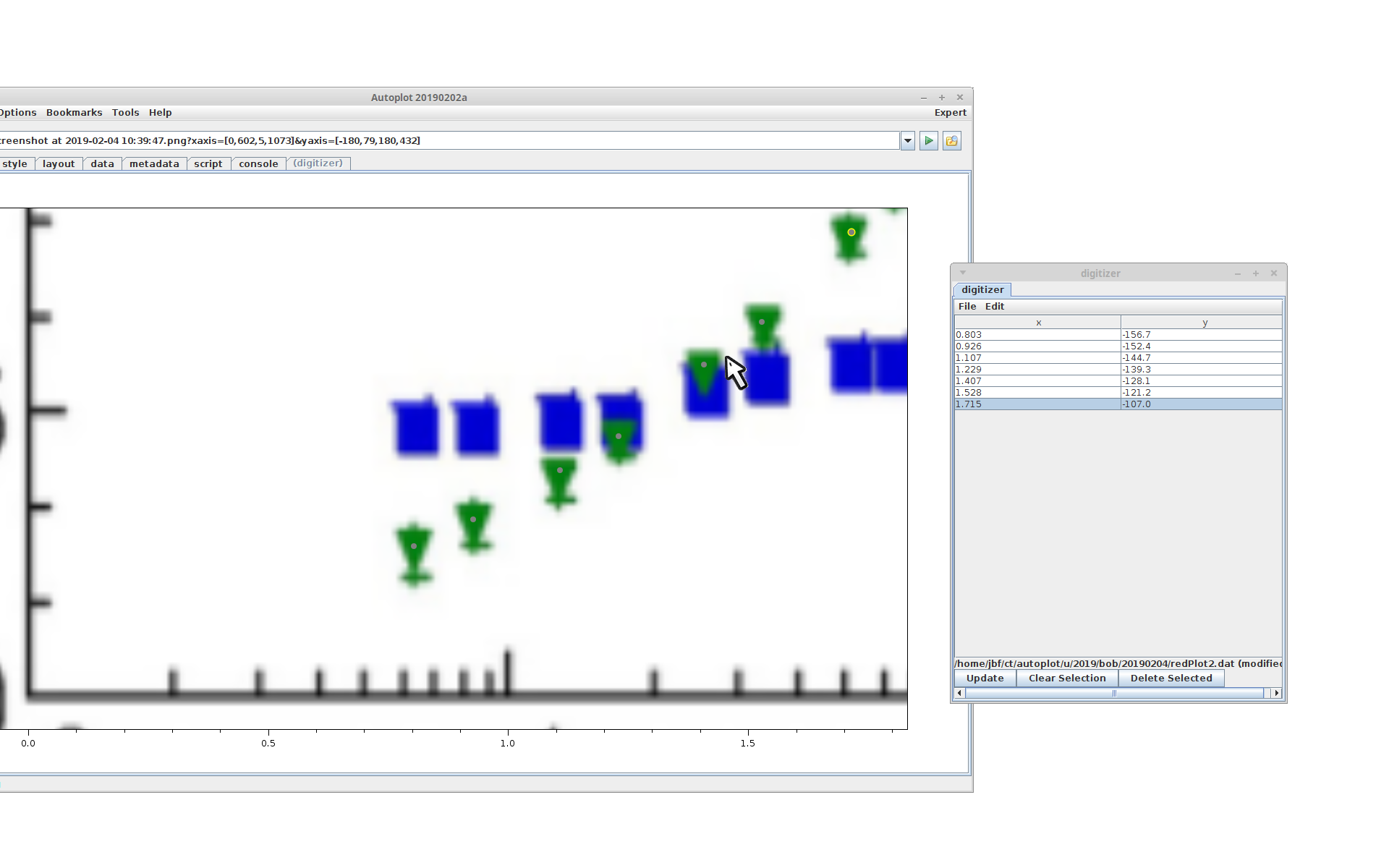The width and height of the screenshot is (1389, 868).
Task: Click the digitizer horizontal scrollbar thumb
Action: (x=1114, y=693)
